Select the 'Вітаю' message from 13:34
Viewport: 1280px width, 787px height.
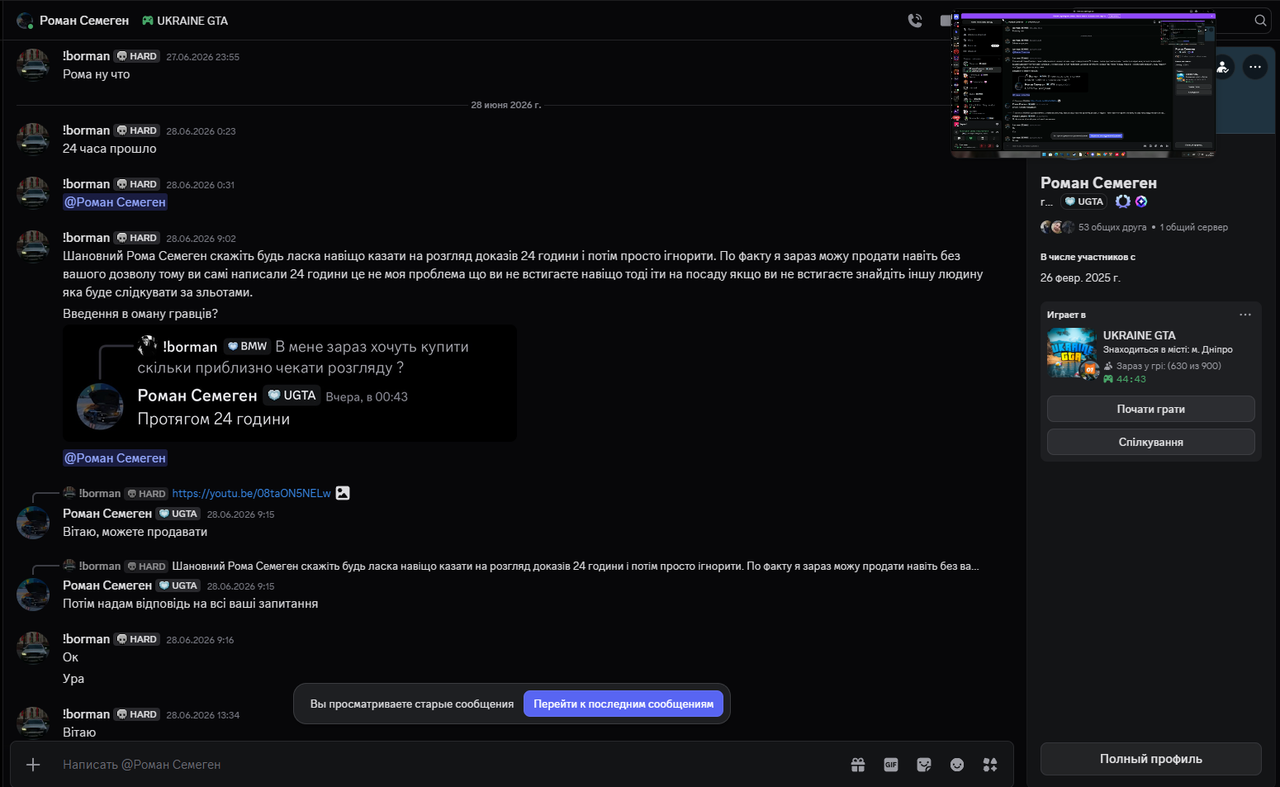point(79,732)
